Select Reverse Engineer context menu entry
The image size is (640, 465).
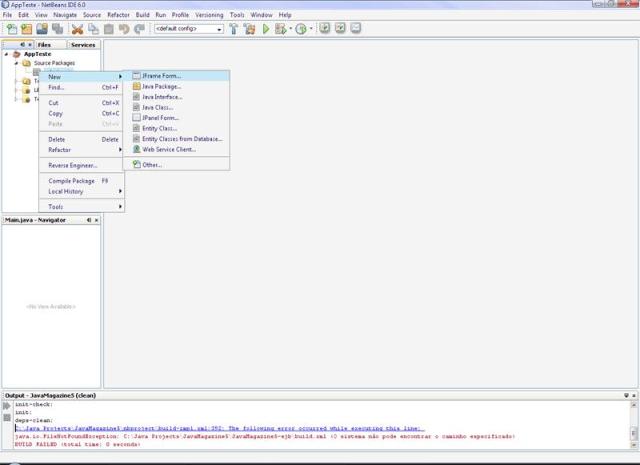point(73,165)
